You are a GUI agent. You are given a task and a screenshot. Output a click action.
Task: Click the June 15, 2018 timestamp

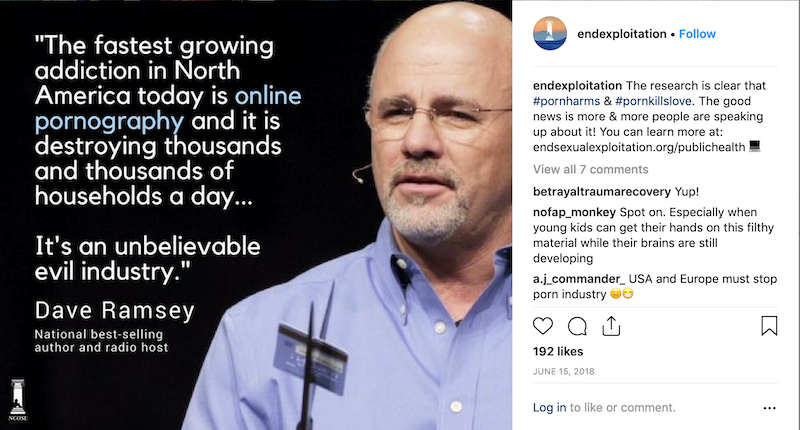tap(563, 371)
